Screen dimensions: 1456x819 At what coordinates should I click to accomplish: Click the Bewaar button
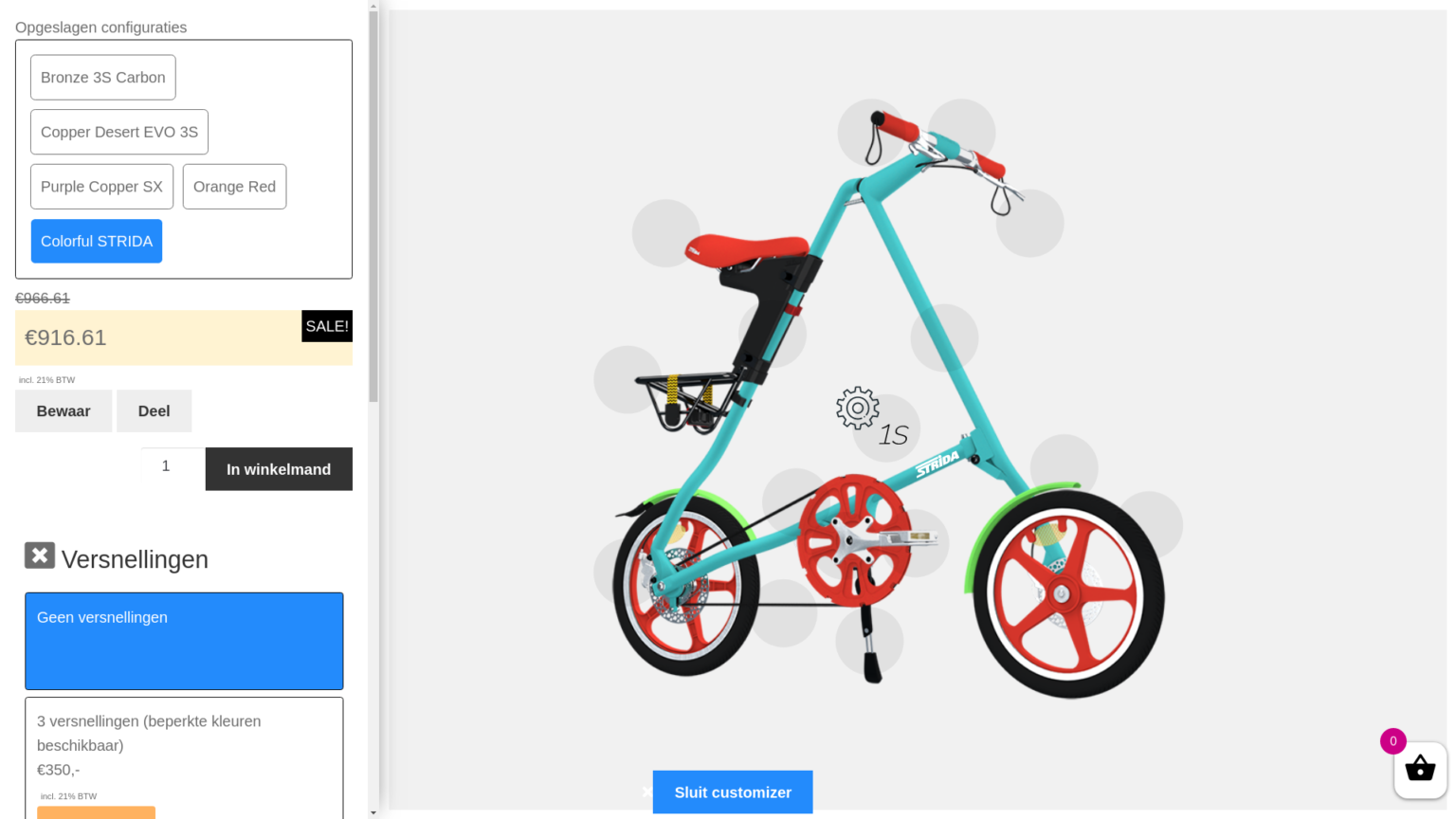click(64, 411)
